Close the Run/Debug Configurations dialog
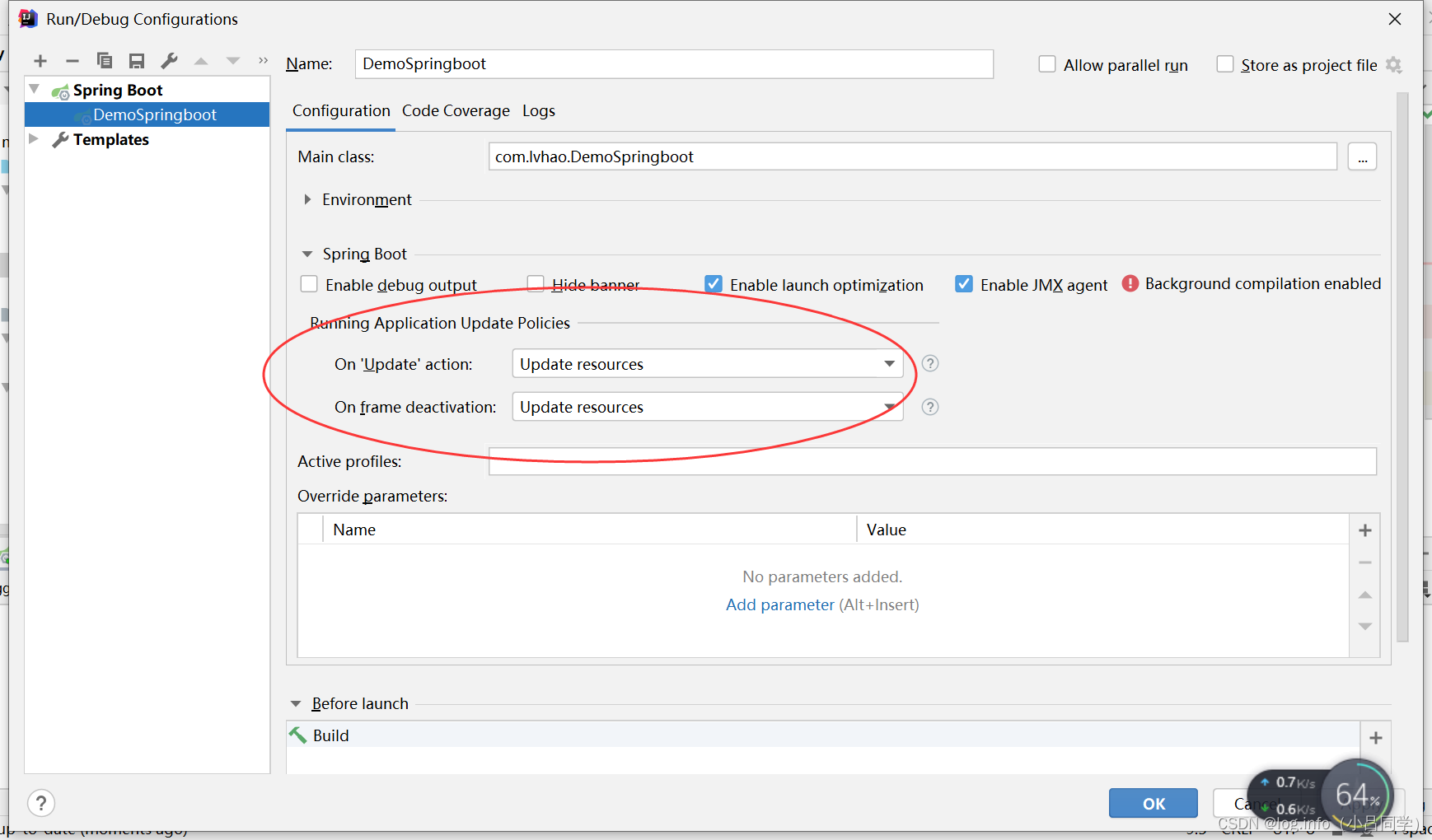The image size is (1432, 840). (1395, 19)
